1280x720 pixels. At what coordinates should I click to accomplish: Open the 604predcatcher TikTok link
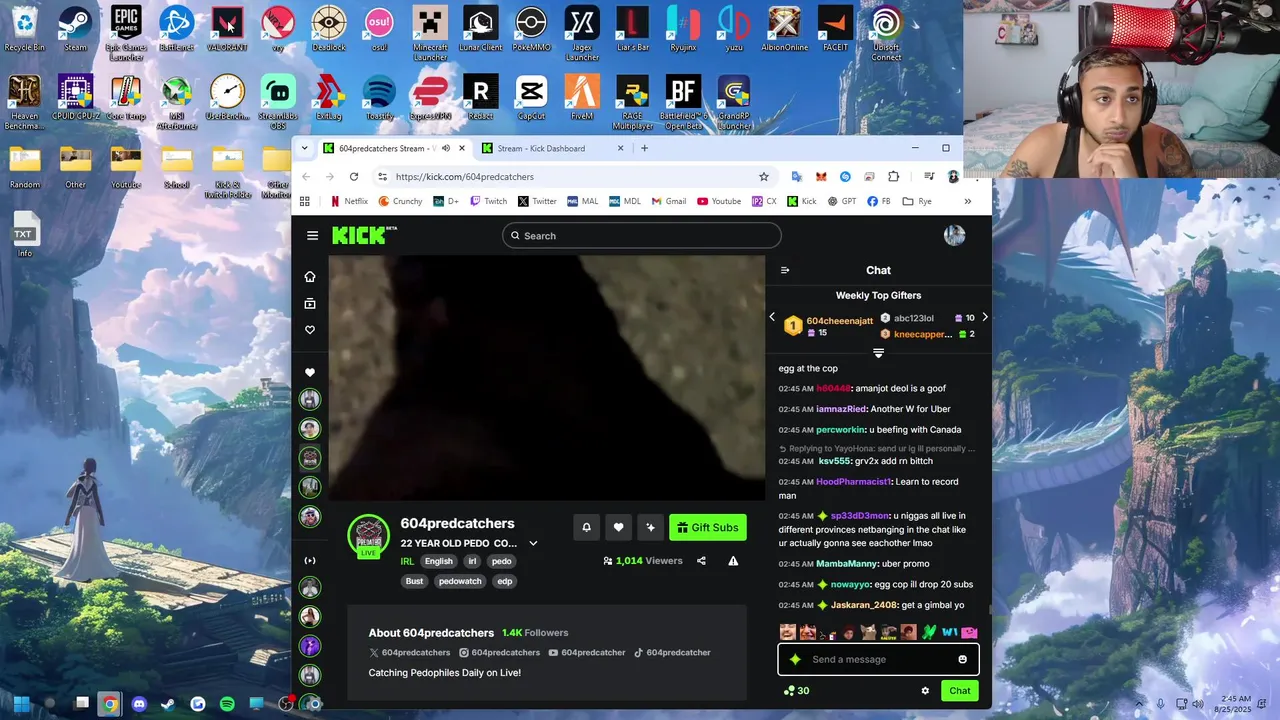pos(672,653)
